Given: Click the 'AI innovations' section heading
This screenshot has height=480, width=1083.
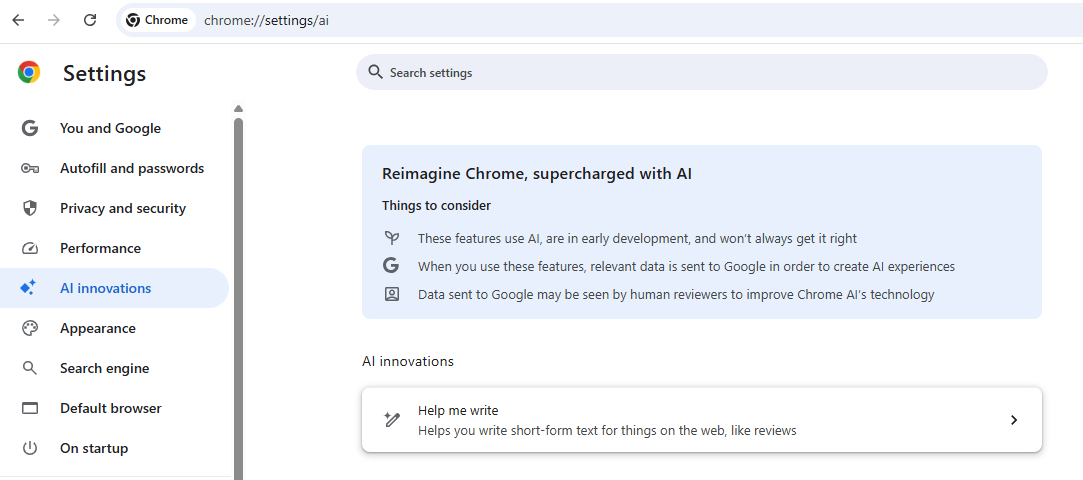Looking at the screenshot, I should click(x=408, y=361).
